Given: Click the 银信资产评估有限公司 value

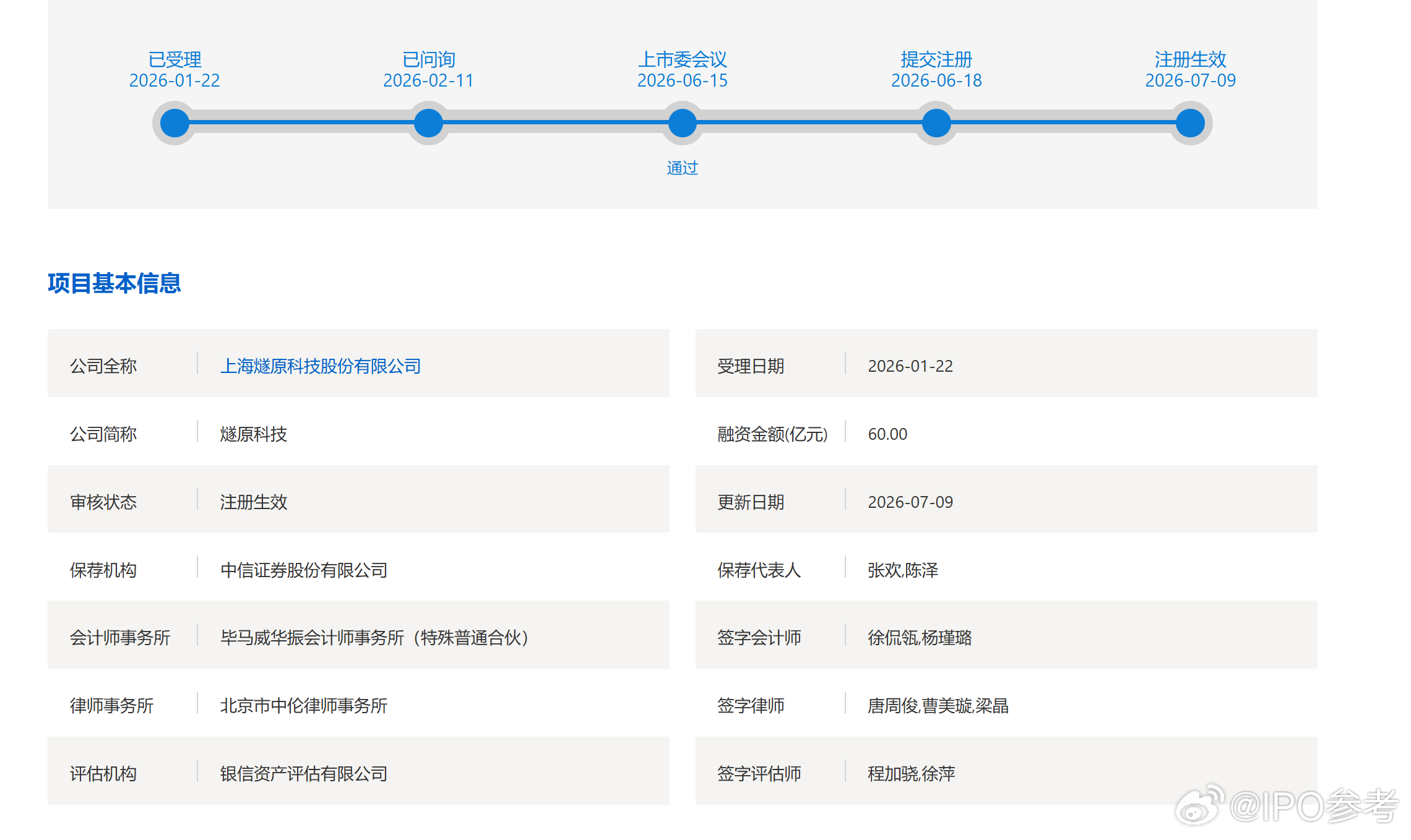Looking at the screenshot, I should [304, 774].
